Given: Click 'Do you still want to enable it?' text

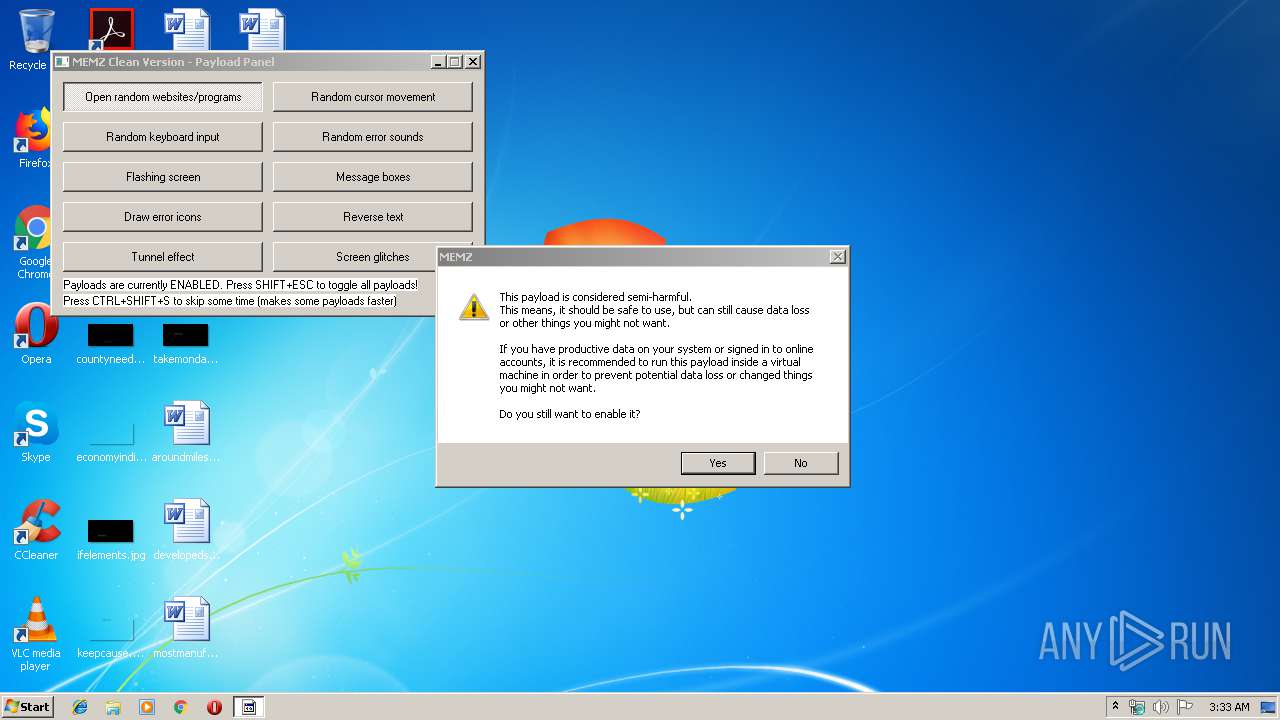Looking at the screenshot, I should [570, 414].
